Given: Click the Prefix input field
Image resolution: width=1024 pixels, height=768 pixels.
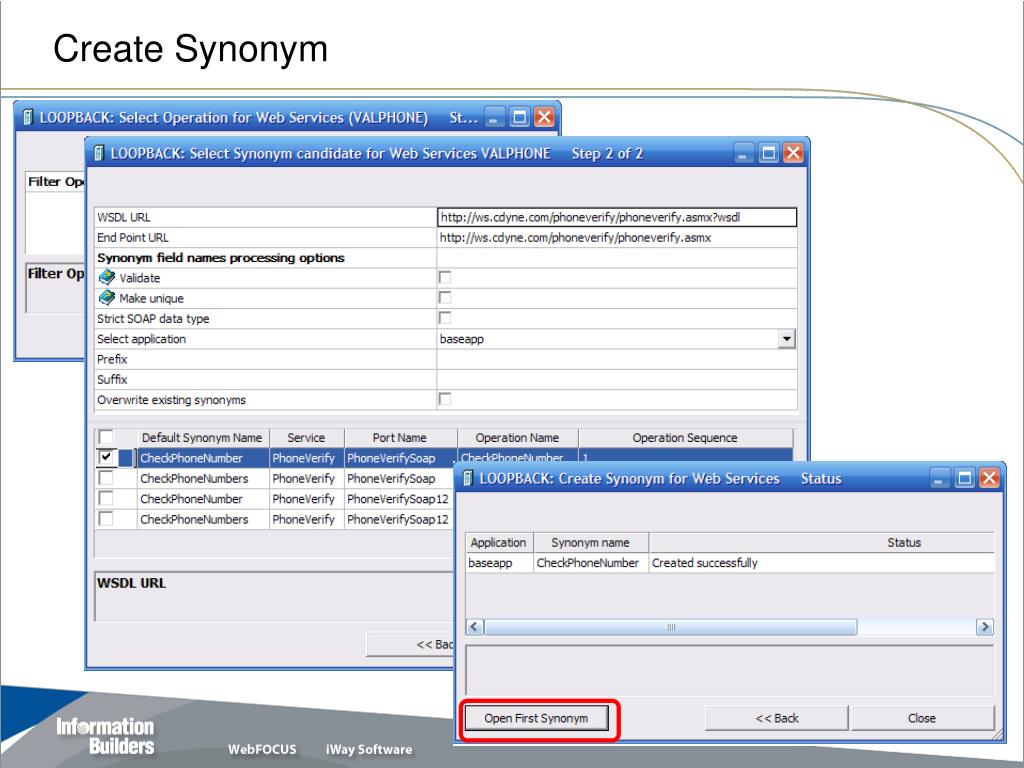Looking at the screenshot, I should click(x=616, y=359).
